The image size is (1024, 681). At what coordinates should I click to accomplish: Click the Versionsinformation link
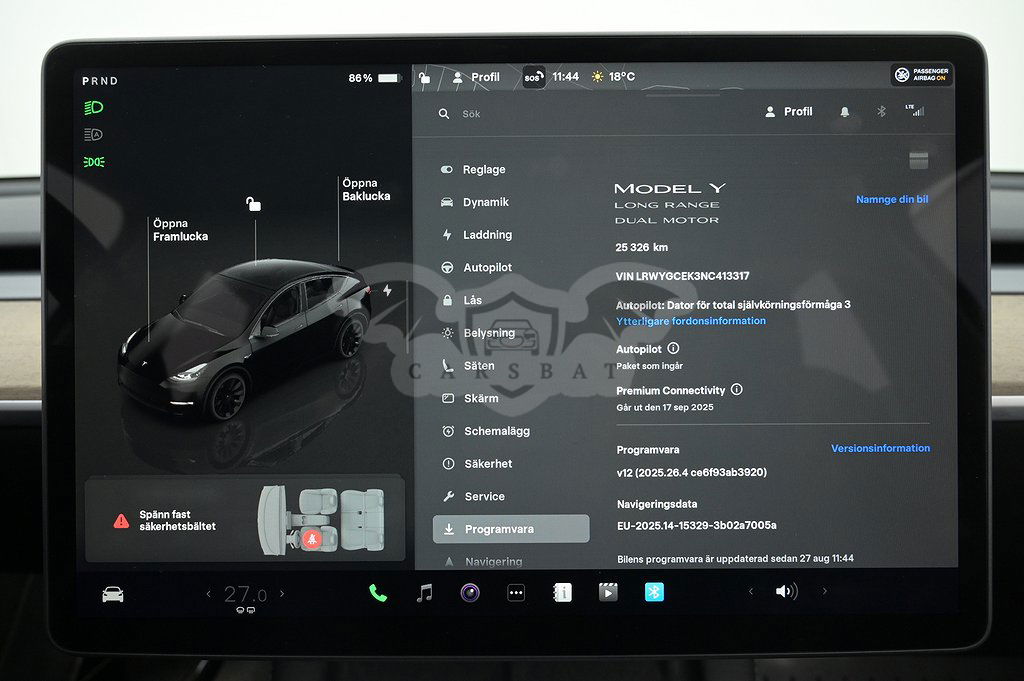pos(880,449)
